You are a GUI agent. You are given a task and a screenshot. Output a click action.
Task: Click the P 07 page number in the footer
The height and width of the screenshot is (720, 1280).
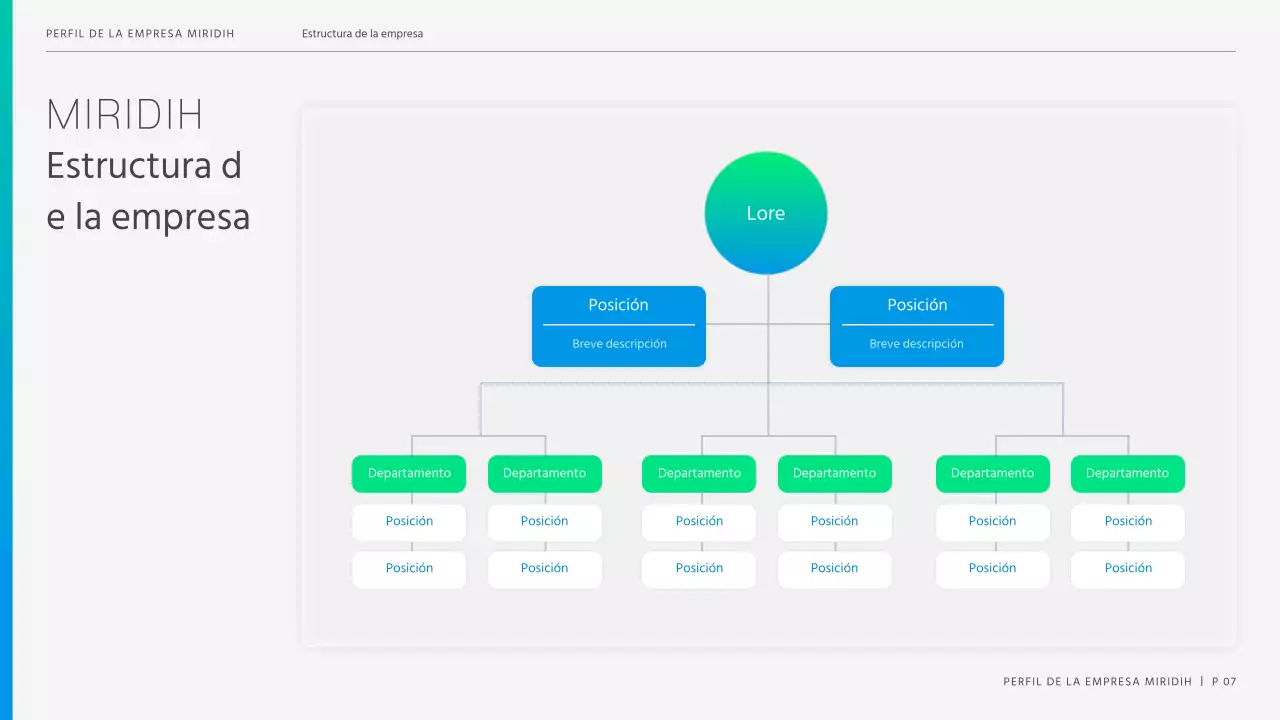click(1224, 682)
